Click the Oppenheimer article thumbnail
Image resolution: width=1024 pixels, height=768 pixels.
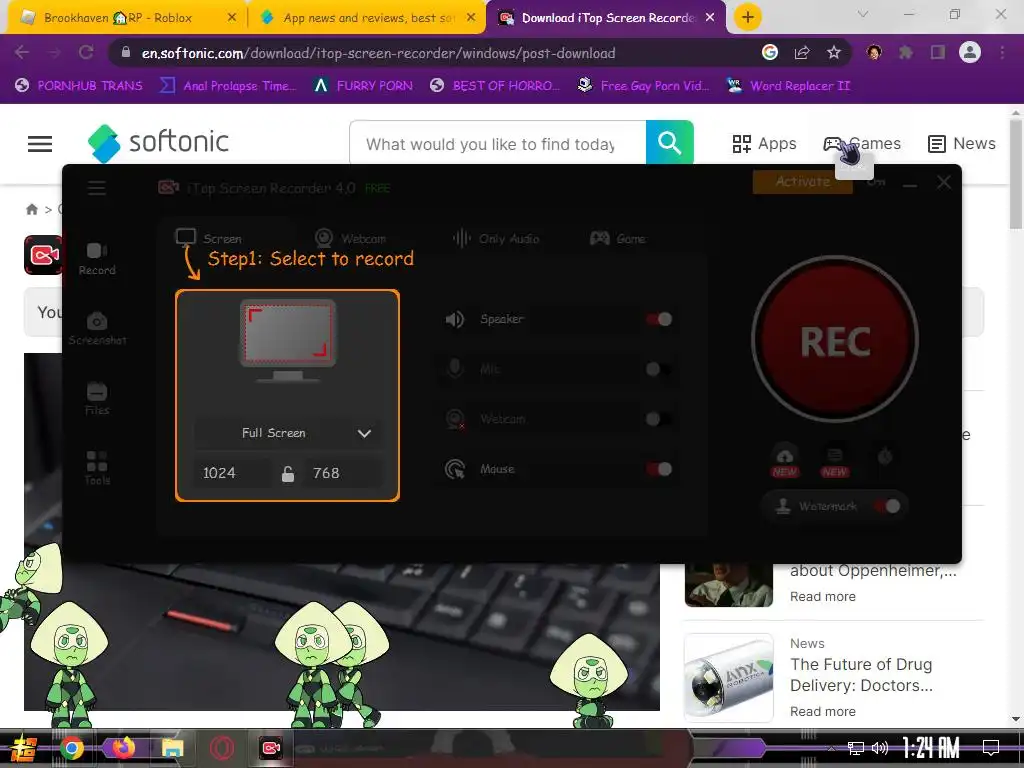coord(729,585)
